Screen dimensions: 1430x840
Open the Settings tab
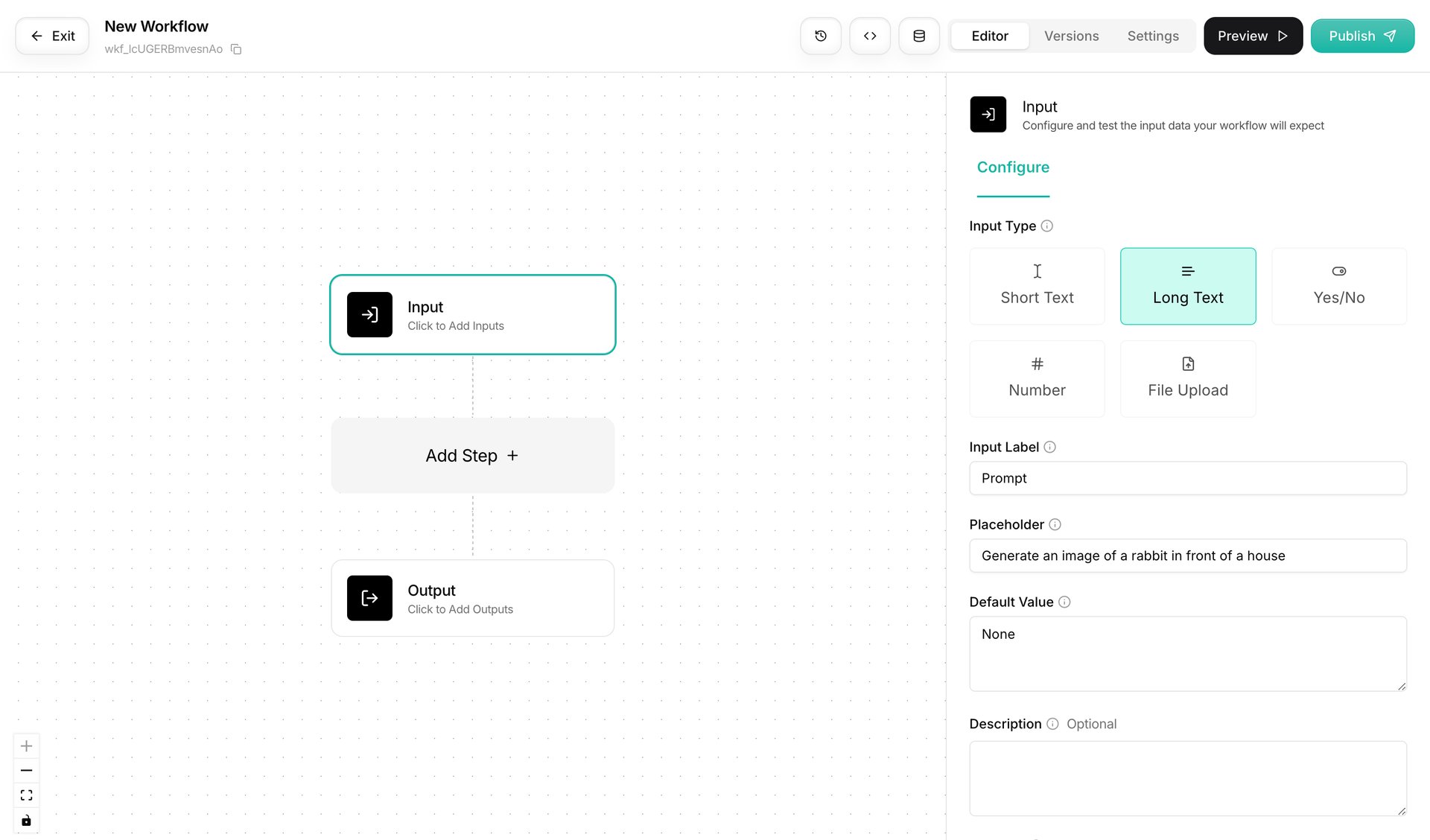coord(1153,36)
